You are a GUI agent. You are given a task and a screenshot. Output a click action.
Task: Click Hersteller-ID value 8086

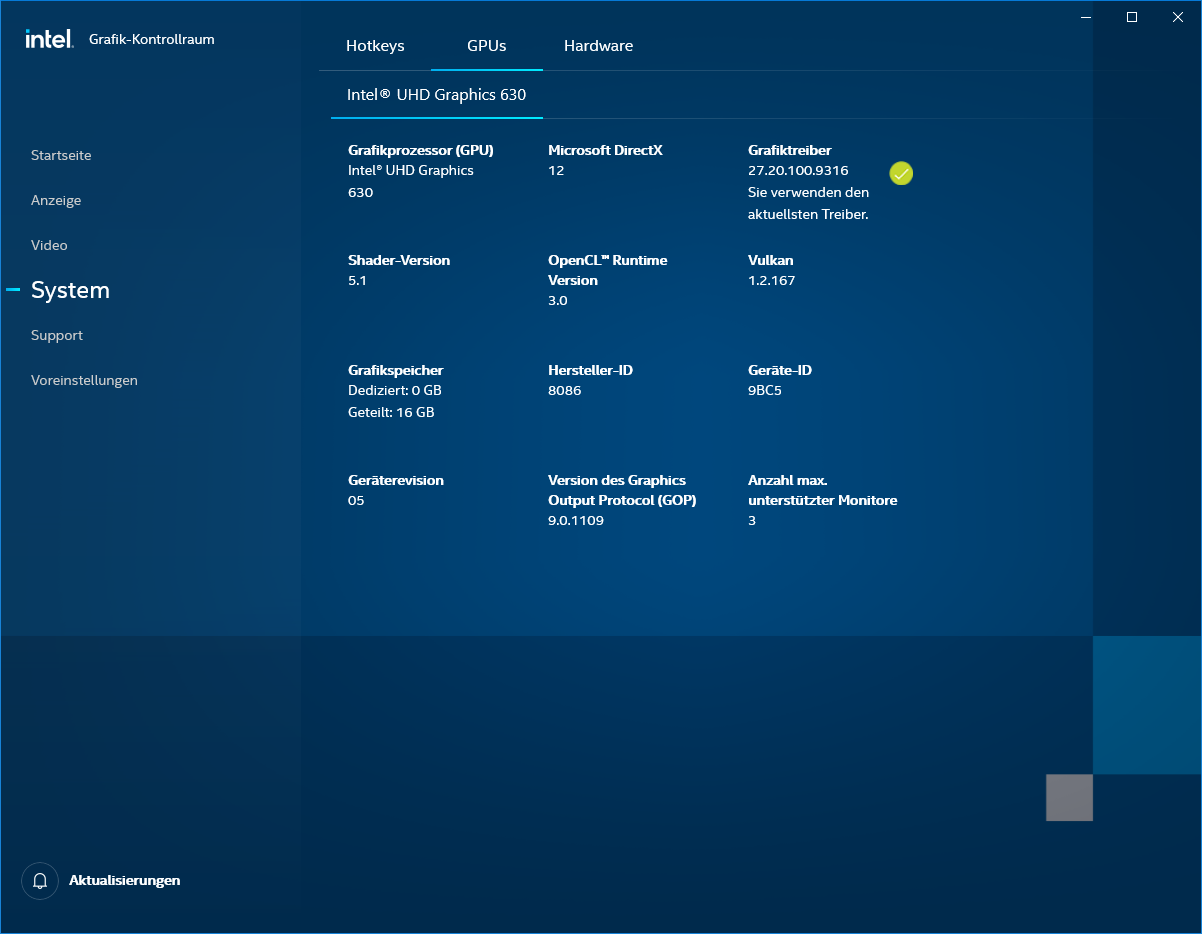pos(564,390)
